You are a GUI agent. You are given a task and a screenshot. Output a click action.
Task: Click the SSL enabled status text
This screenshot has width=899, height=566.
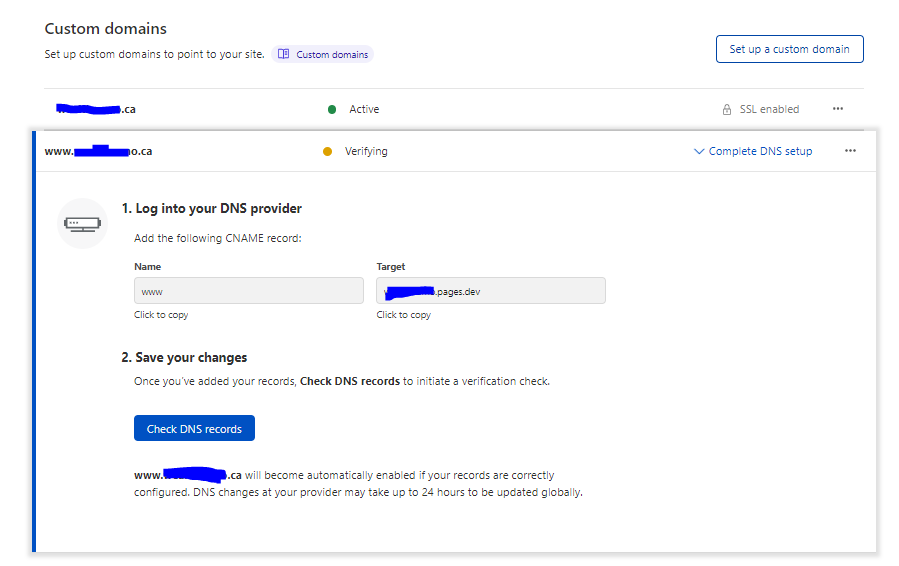point(769,110)
